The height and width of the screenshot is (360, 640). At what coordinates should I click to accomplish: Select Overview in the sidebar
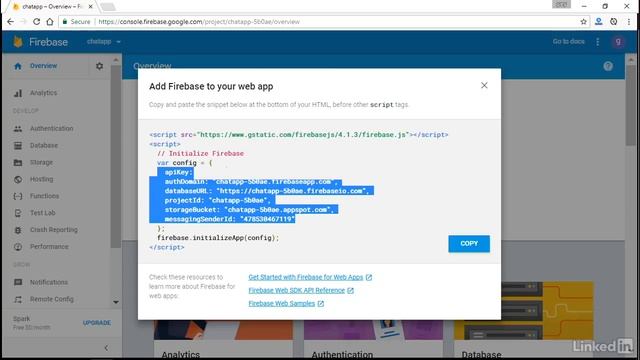coord(43,66)
